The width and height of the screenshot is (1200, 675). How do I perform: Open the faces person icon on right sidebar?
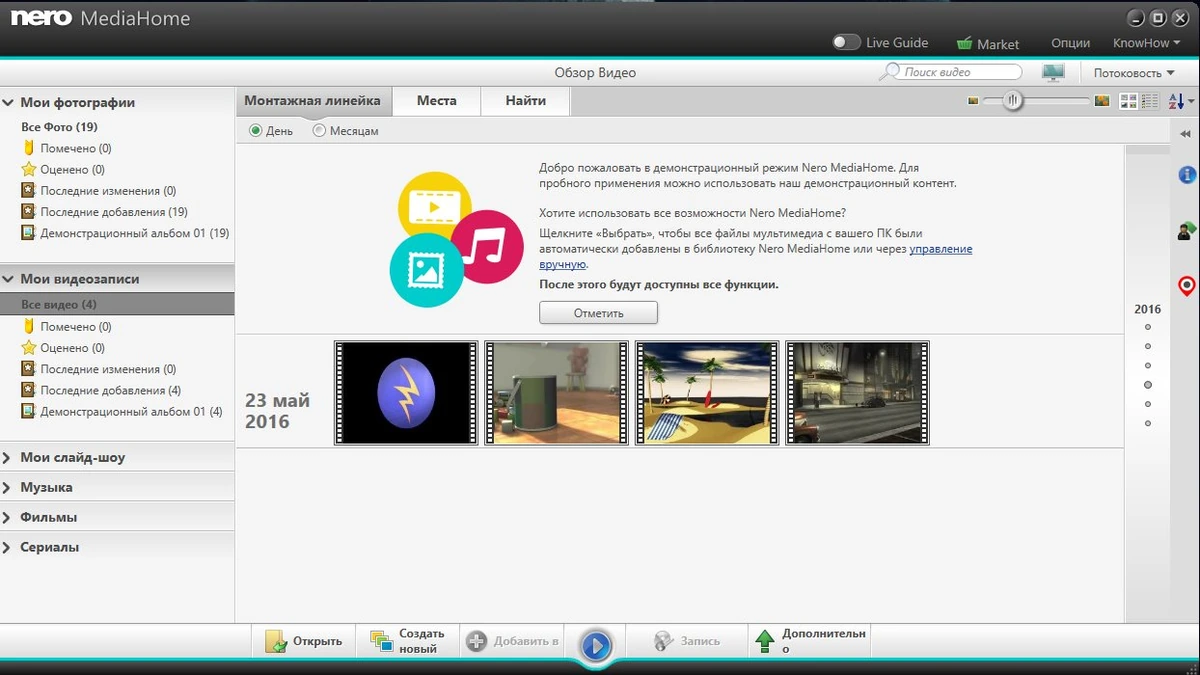click(x=1186, y=231)
